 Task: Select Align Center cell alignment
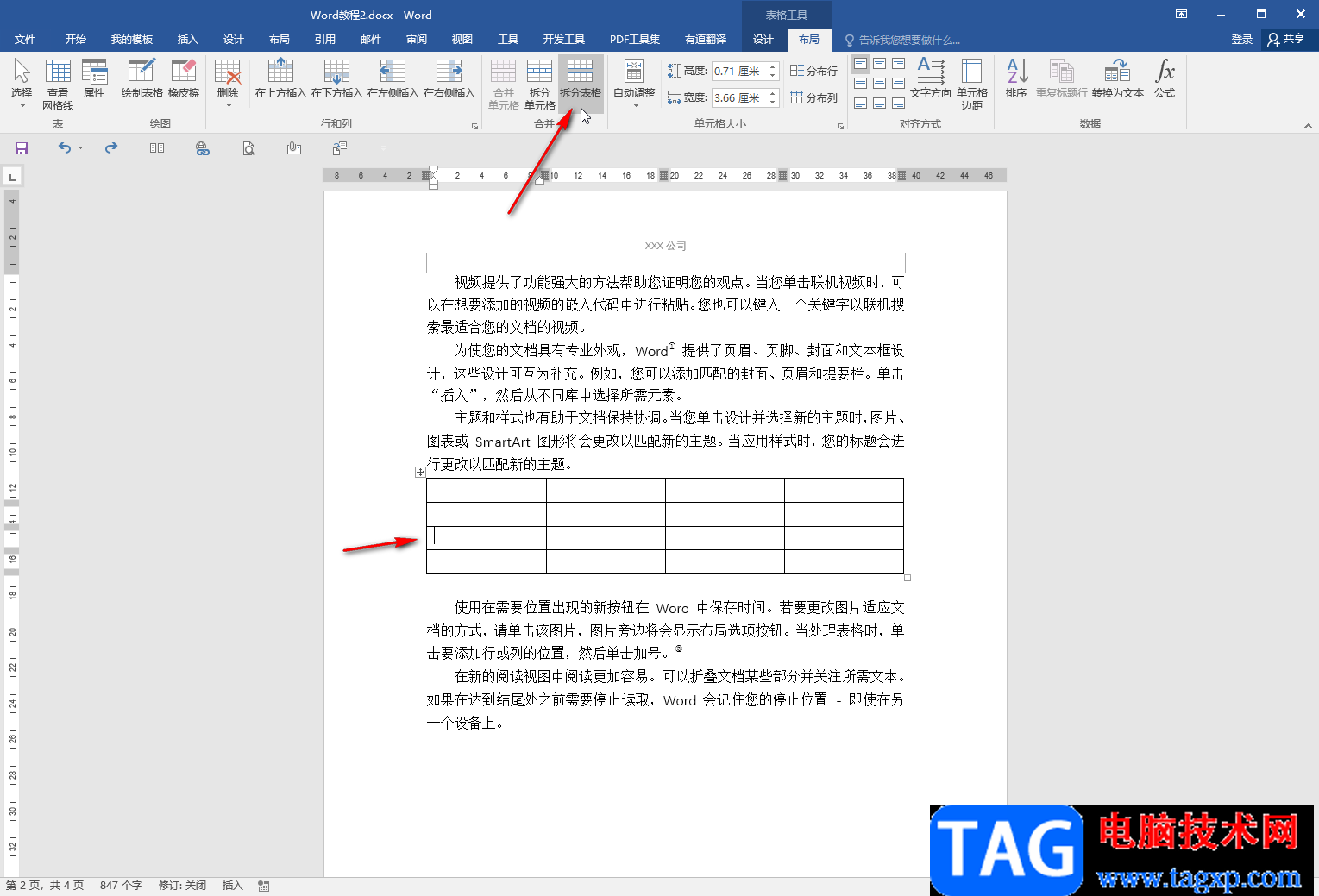879,84
